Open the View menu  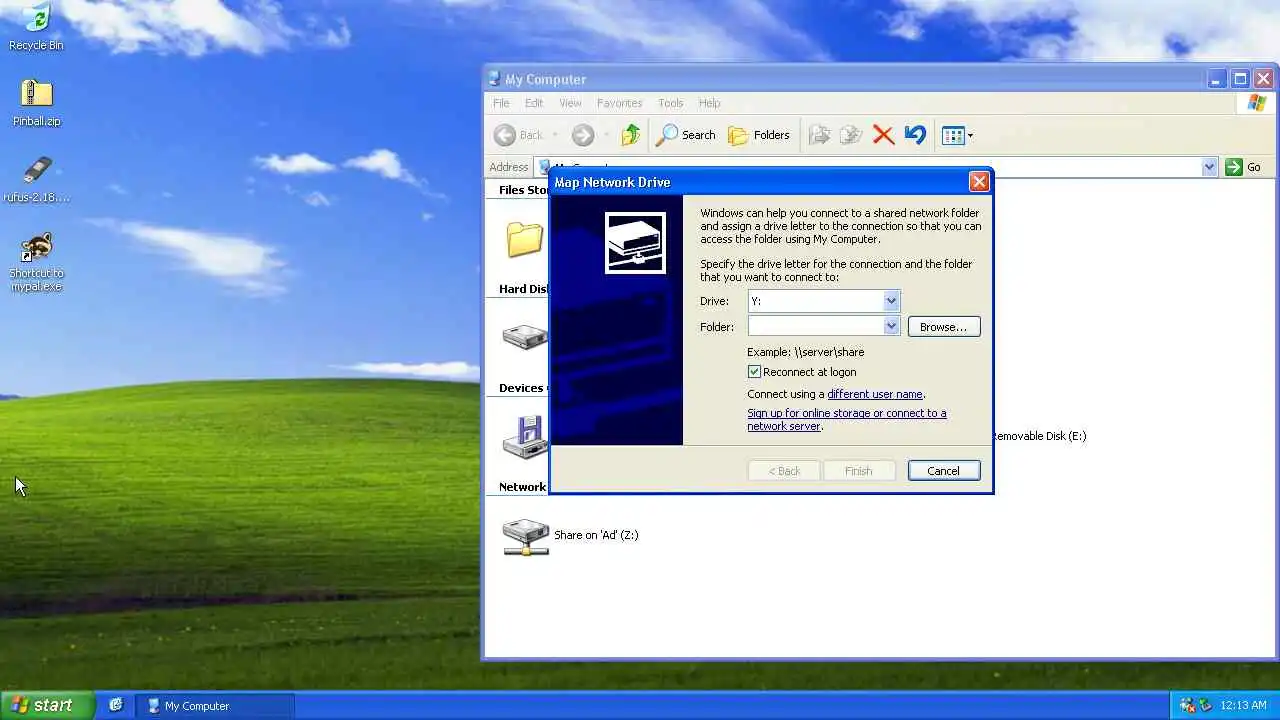570,103
